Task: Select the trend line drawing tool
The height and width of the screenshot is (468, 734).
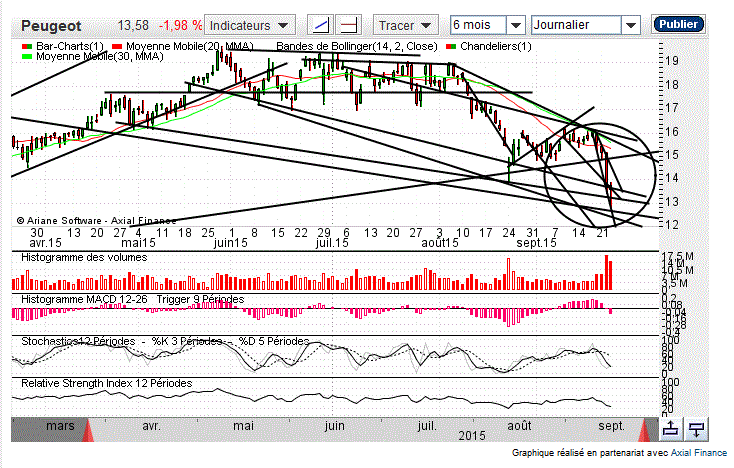Action: pyautogui.click(x=321, y=25)
